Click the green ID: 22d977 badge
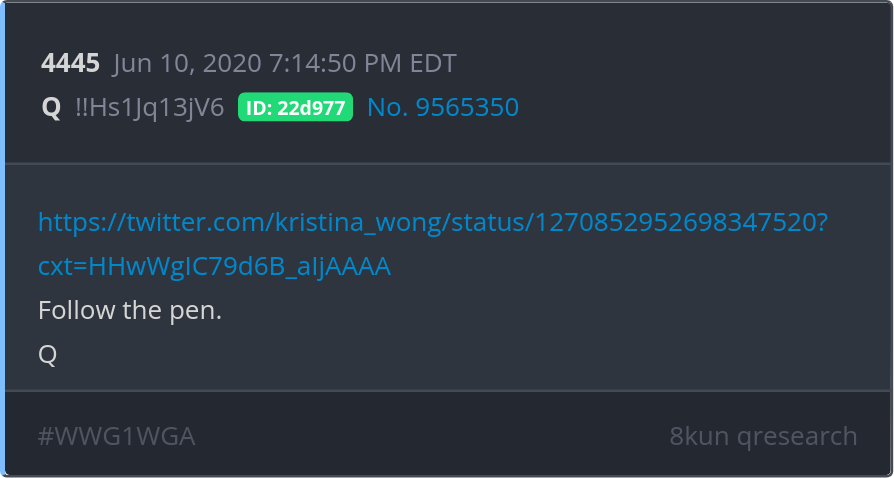This screenshot has height=478, width=894. point(295,107)
